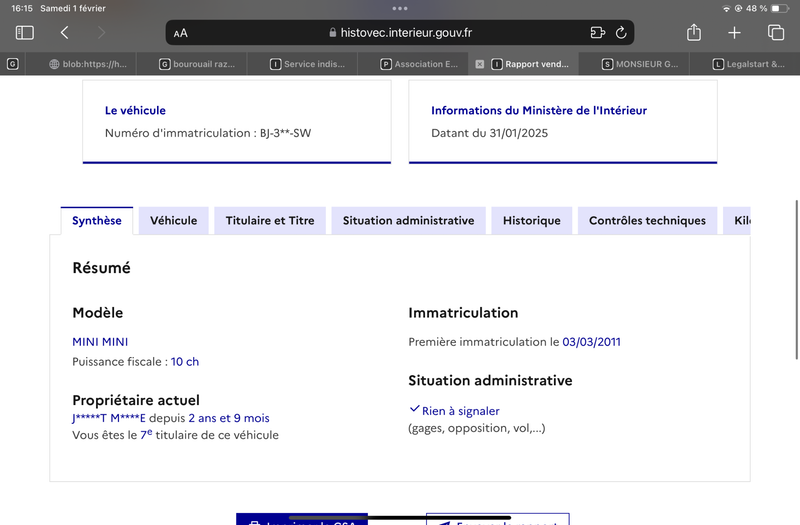Open the Contrôles techniques tab

tap(647, 221)
